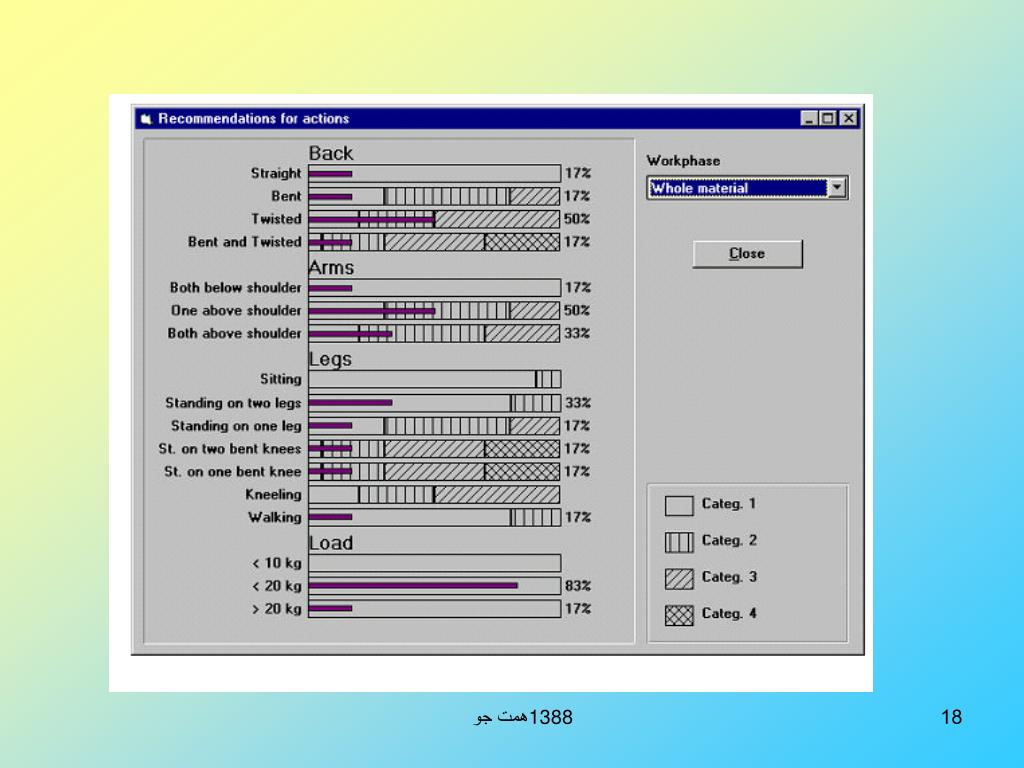Click the 'Kneeling' row label

(x=274, y=494)
